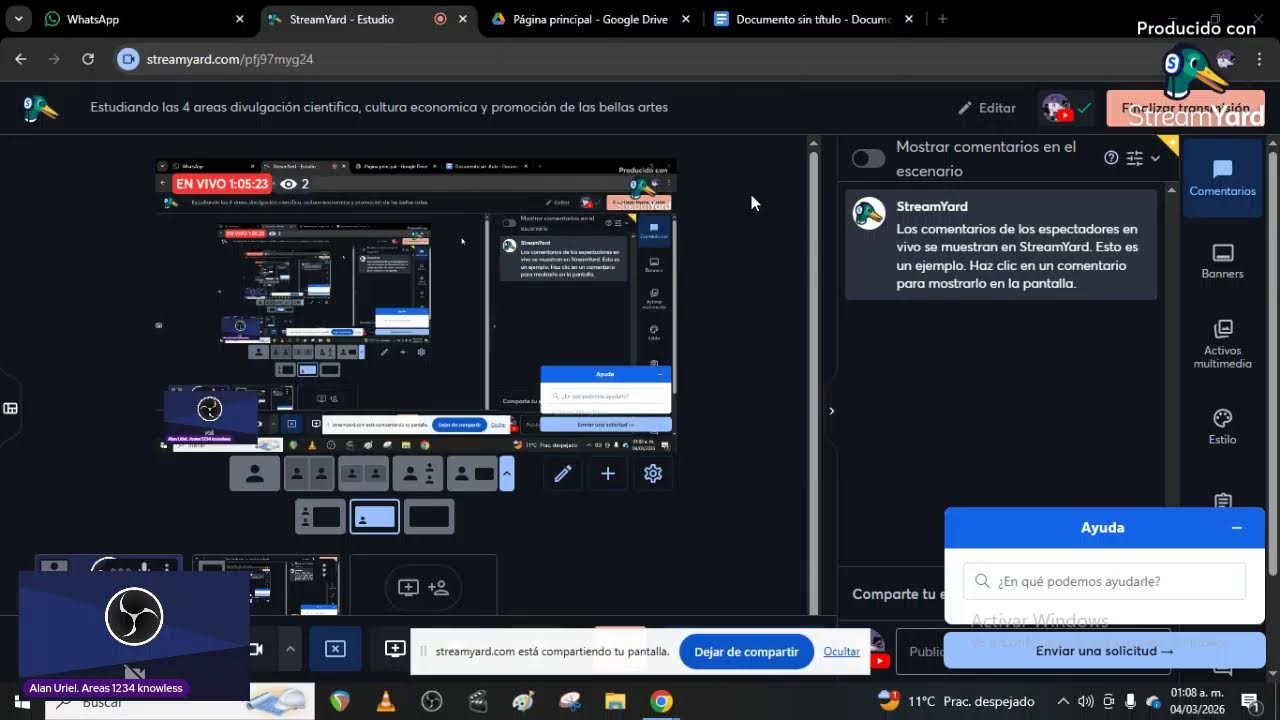Click the example StreamYard comment

coord(1001,245)
